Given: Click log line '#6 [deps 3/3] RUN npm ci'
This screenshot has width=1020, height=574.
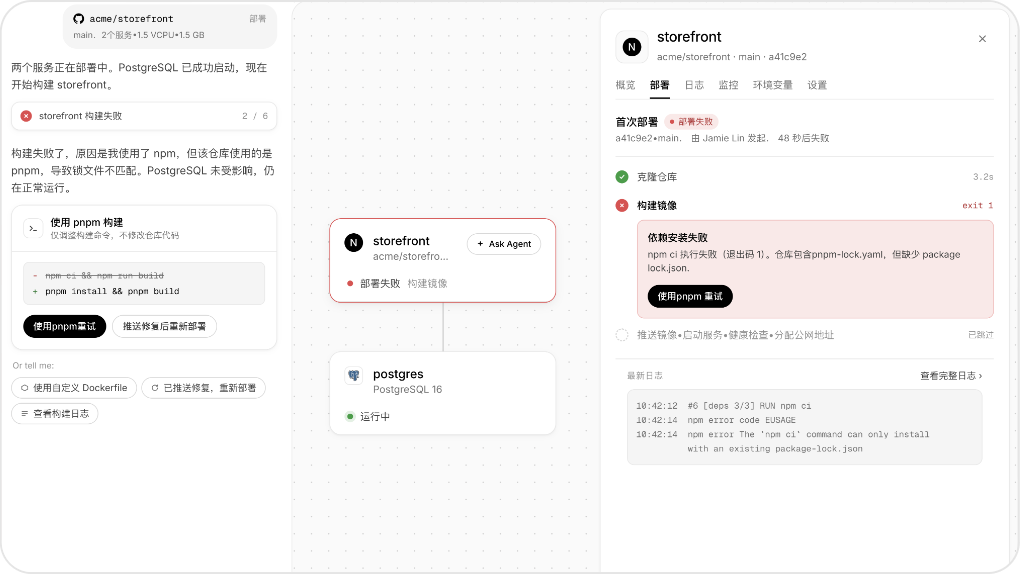Looking at the screenshot, I should point(749,406).
